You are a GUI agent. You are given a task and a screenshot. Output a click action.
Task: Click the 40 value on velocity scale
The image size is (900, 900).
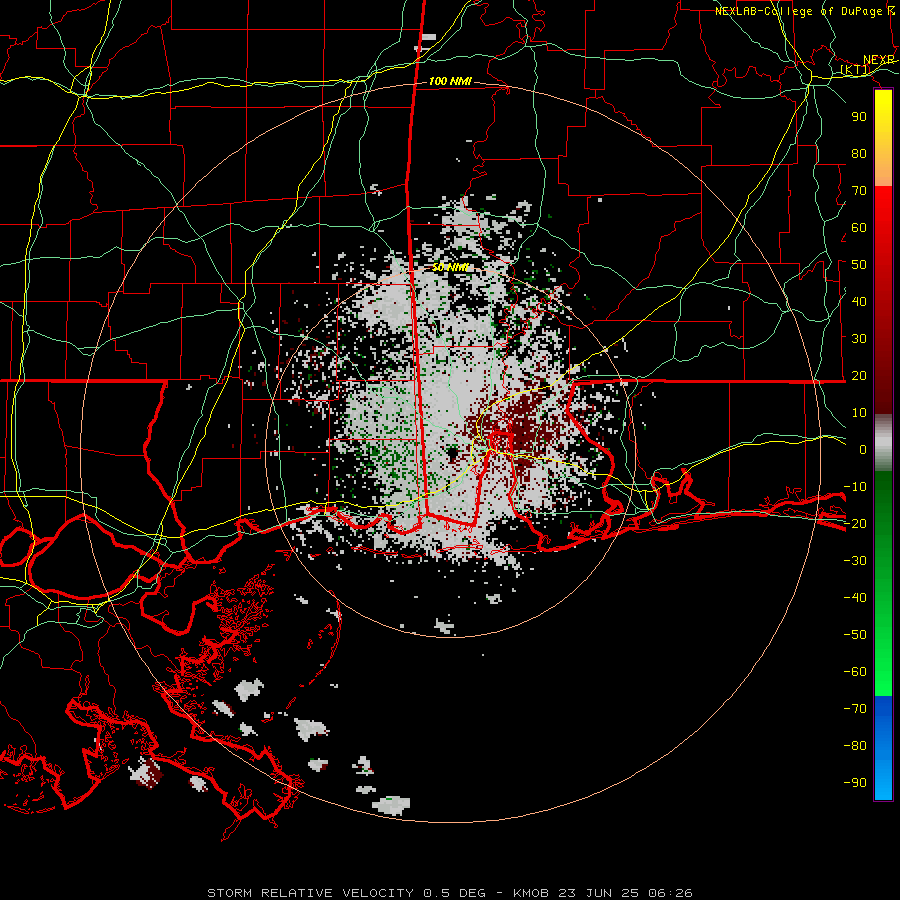(859, 302)
